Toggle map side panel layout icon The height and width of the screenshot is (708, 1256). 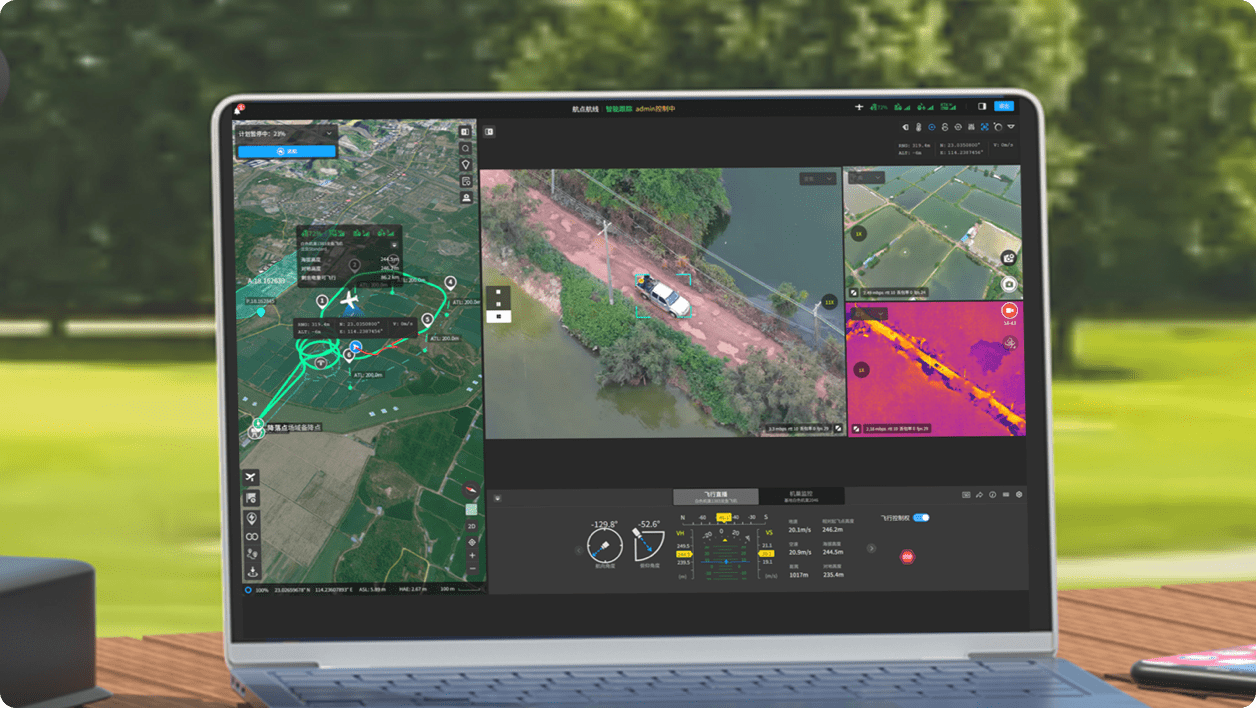tap(465, 132)
